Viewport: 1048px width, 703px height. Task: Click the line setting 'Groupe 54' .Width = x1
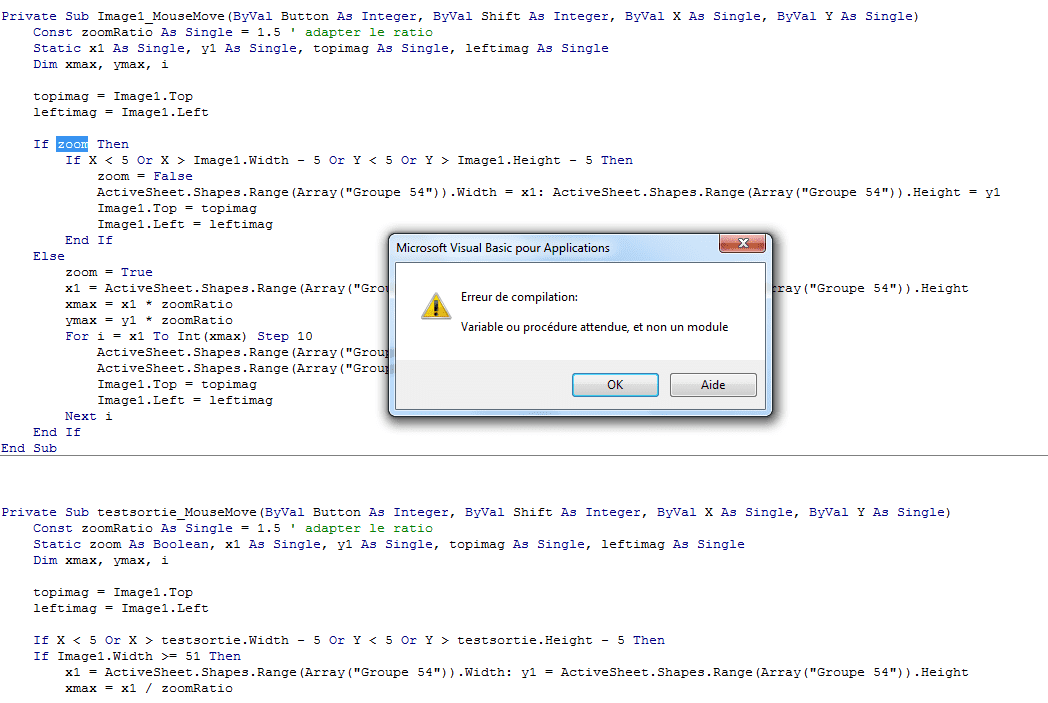tap(549, 192)
